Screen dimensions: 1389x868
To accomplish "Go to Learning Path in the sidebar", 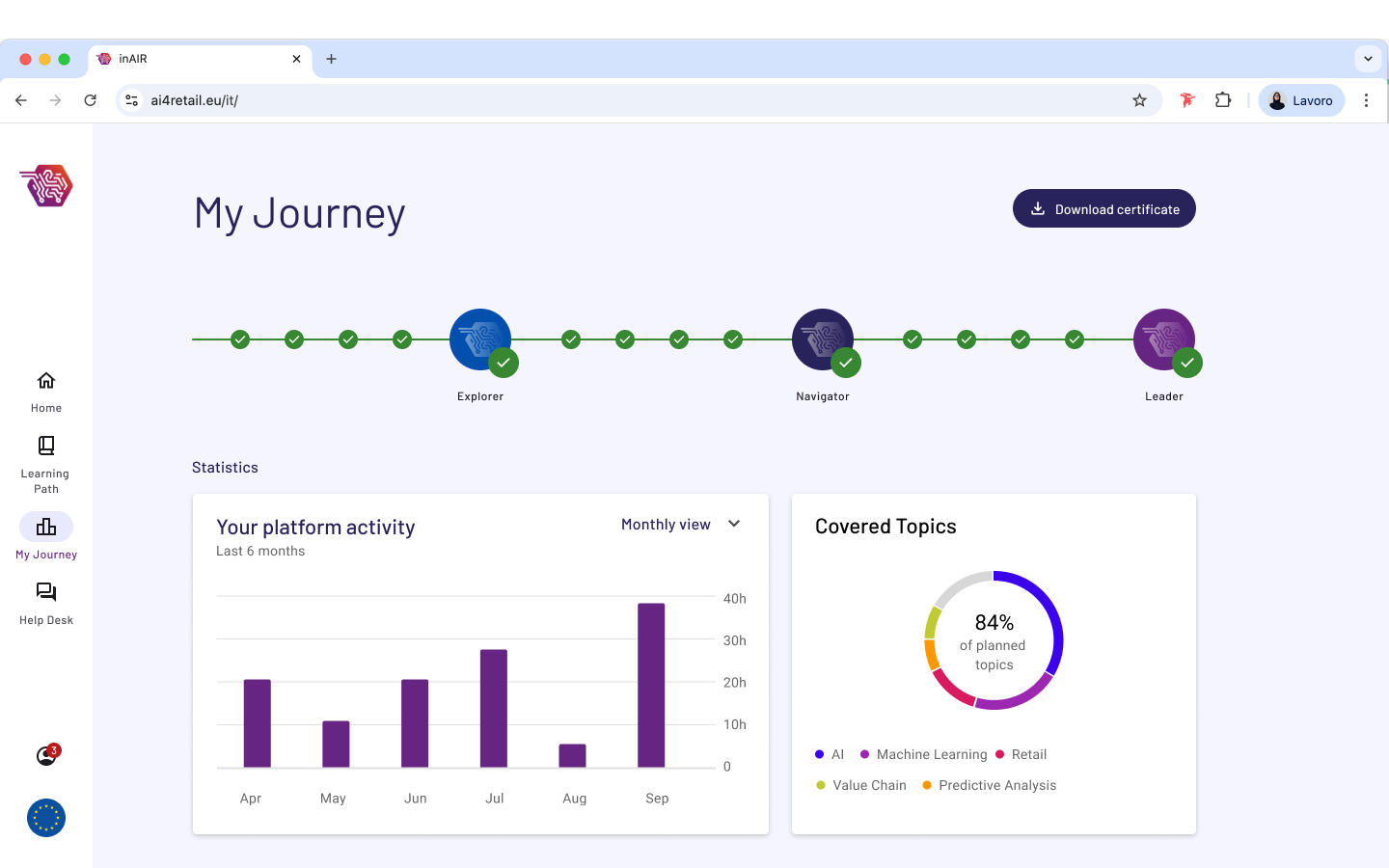I will pyautogui.click(x=46, y=463).
